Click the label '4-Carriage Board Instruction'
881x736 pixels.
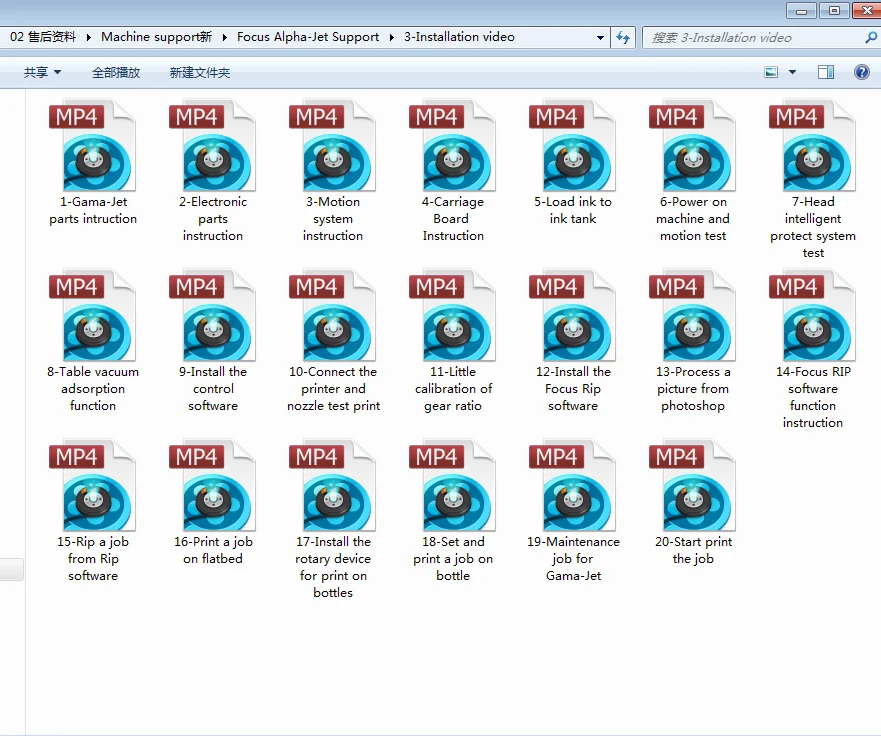[453, 219]
